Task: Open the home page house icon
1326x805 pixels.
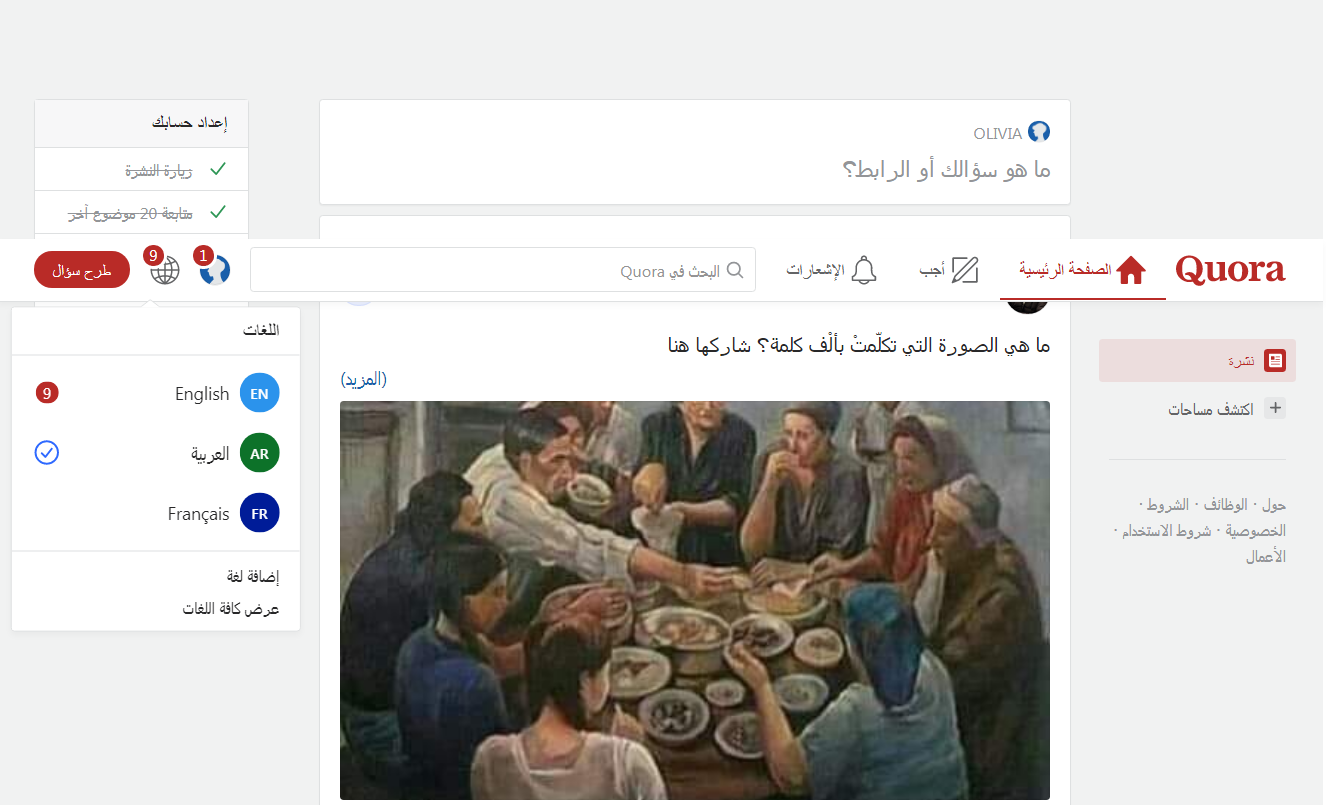Action: (x=1131, y=270)
